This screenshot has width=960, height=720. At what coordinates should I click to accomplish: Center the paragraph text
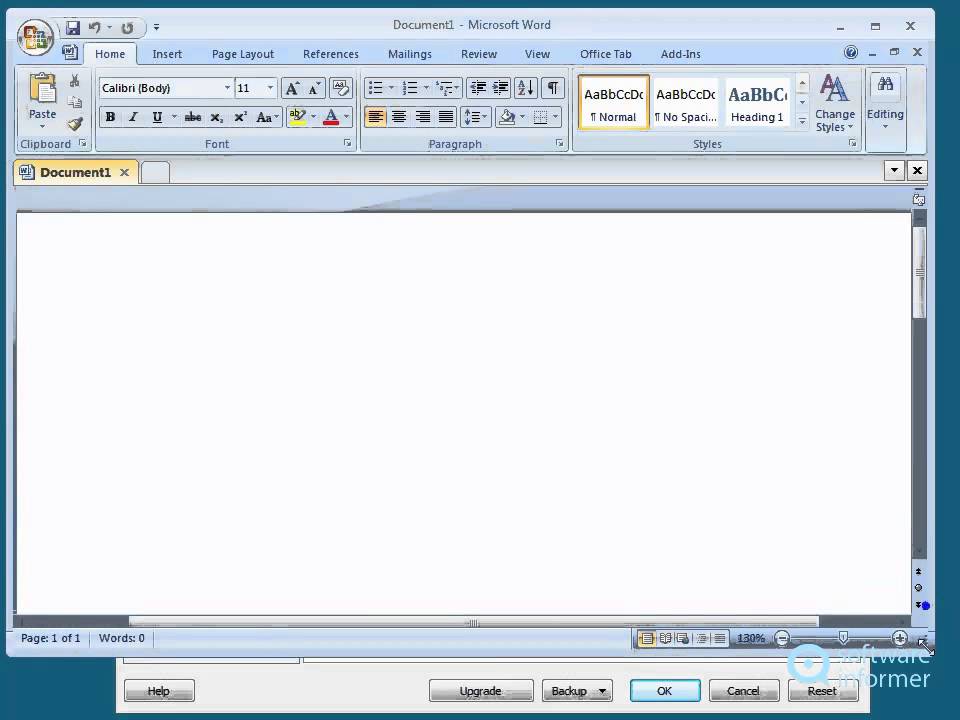point(399,117)
